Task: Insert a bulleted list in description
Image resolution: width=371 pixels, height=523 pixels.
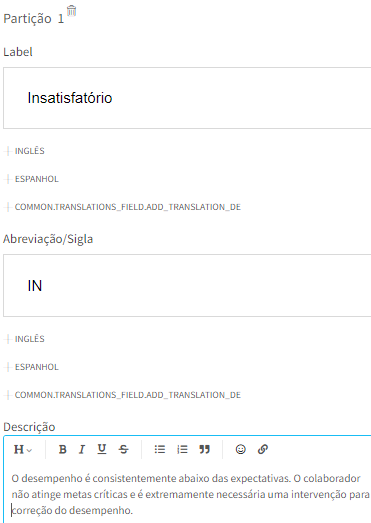Action: tap(160, 449)
